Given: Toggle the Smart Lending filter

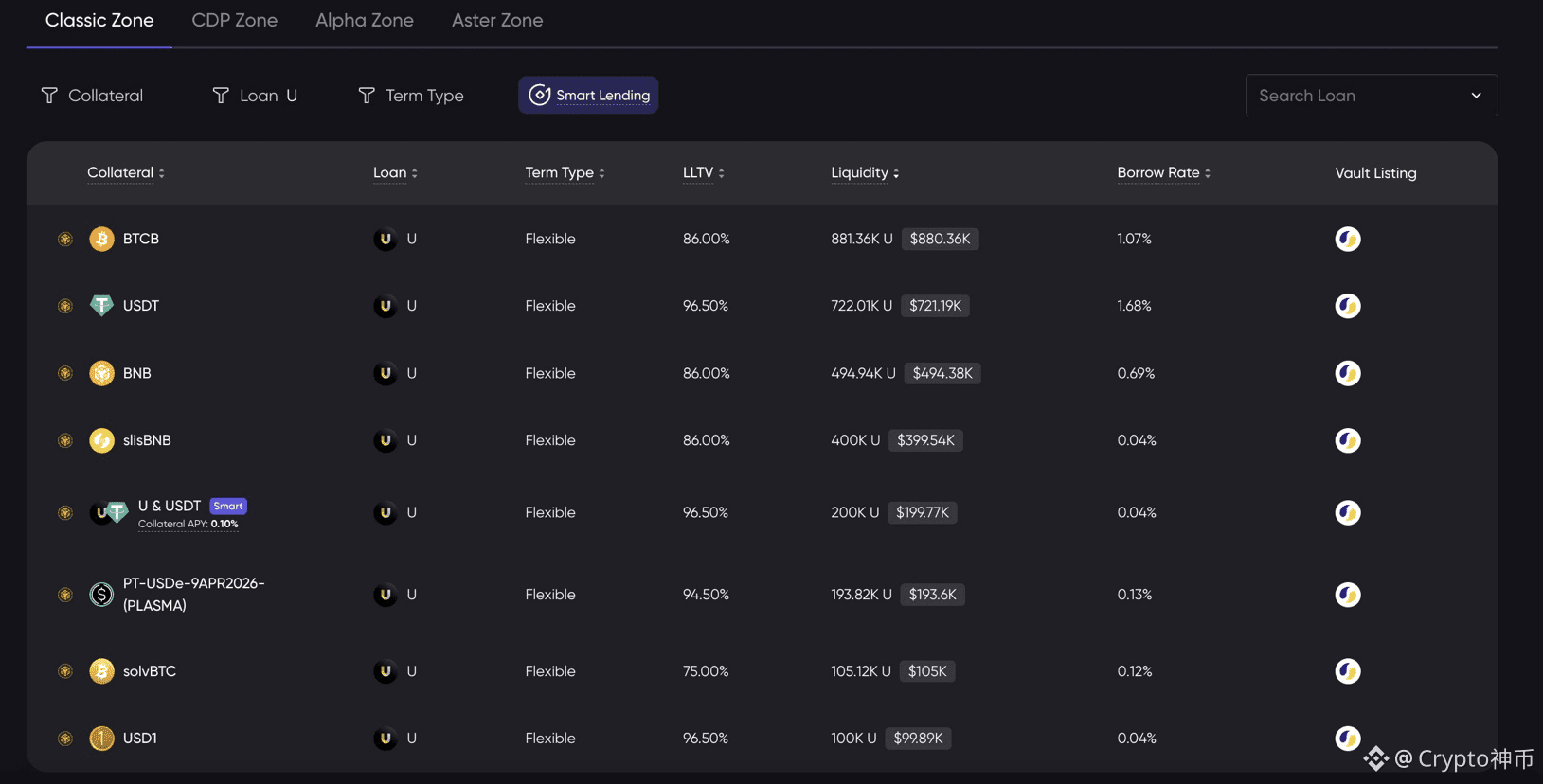Looking at the screenshot, I should (588, 96).
